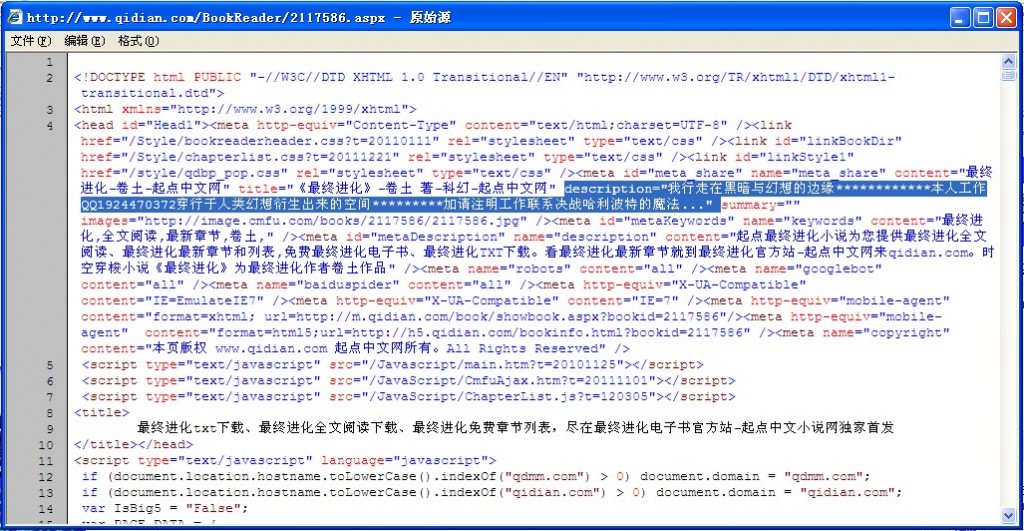Click the summary attribute name

(x=749, y=204)
